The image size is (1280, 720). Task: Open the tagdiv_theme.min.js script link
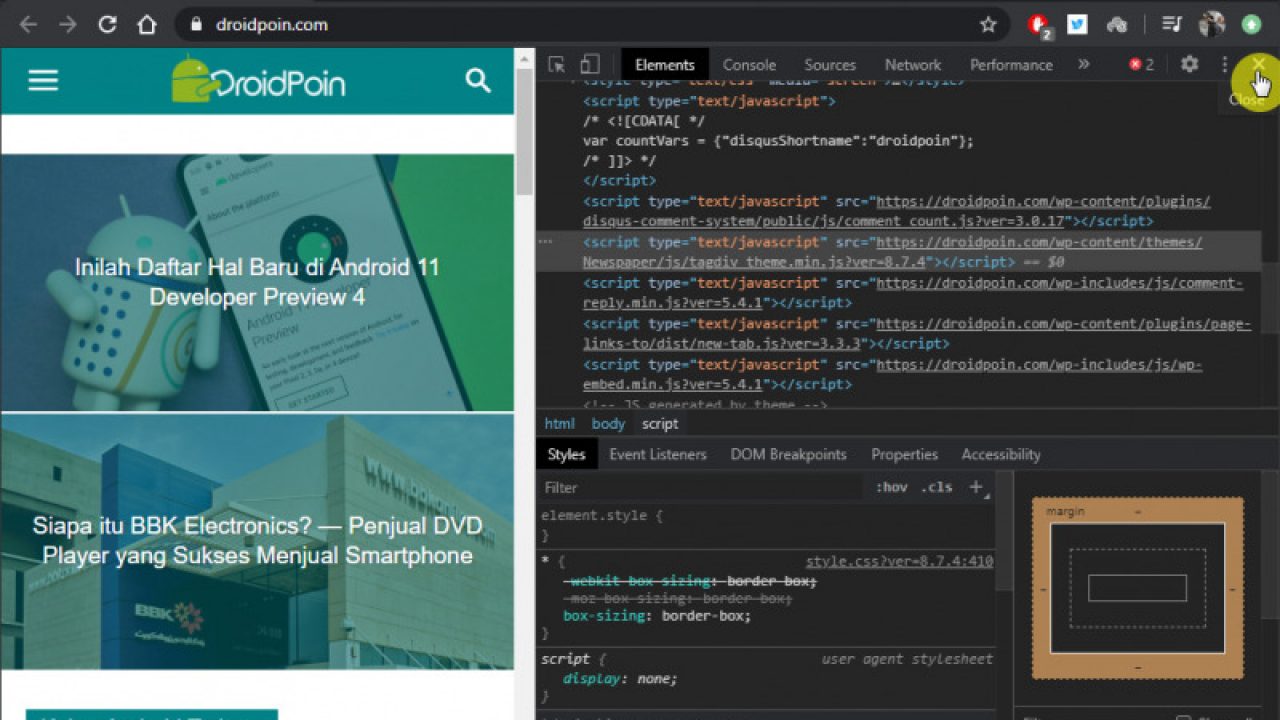[893, 252]
